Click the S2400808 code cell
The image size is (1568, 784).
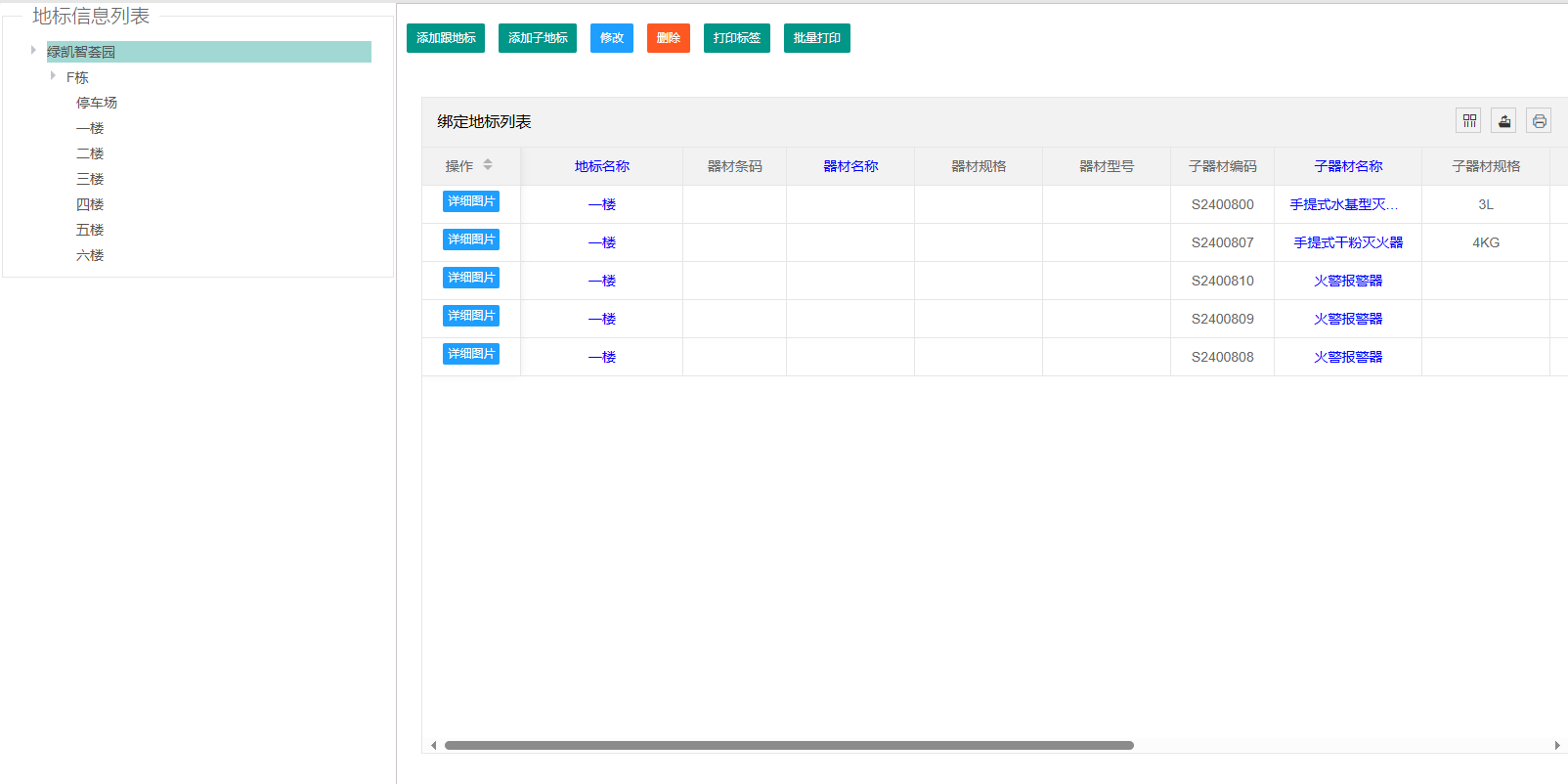[1222, 357]
